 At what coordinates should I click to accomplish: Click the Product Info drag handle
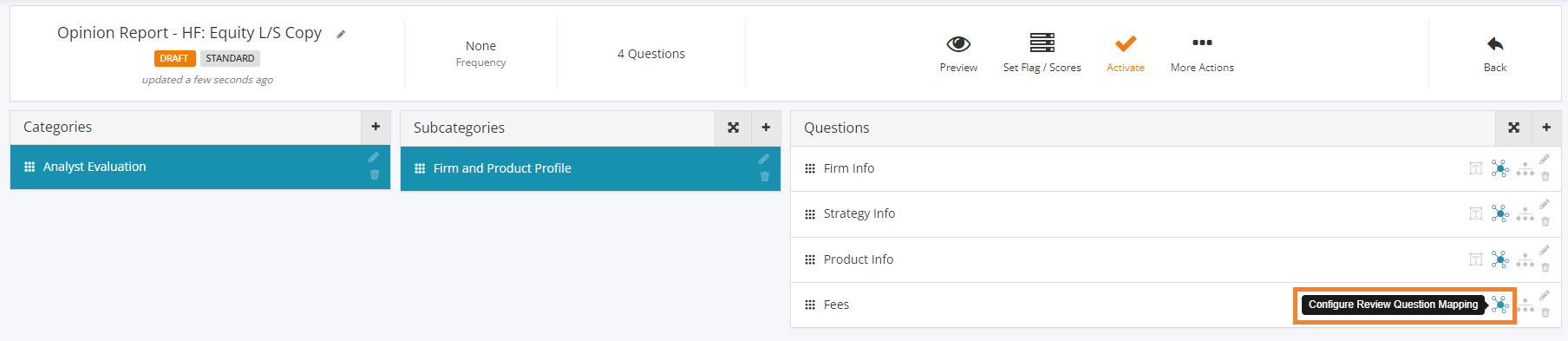pyautogui.click(x=809, y=259)
